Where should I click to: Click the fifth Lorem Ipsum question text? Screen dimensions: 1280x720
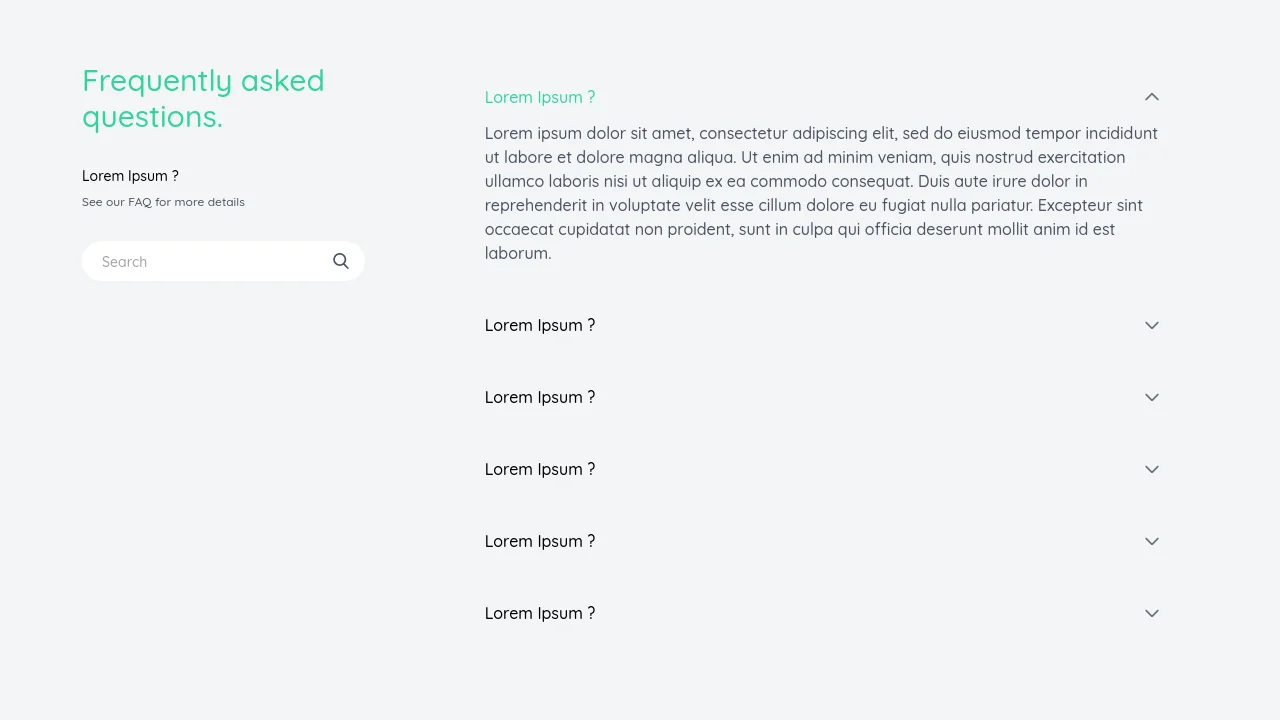[540, 541]
